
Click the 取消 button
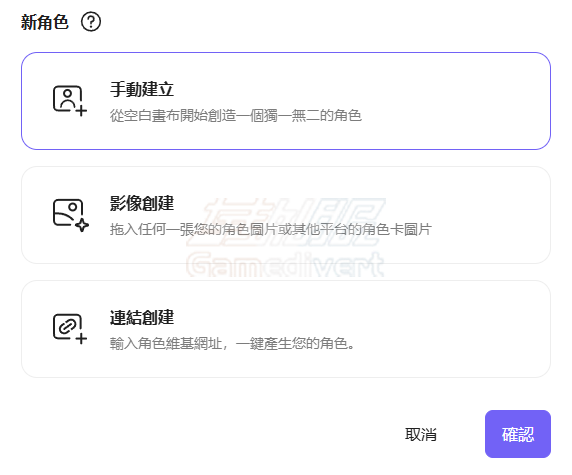click(421, 434)
